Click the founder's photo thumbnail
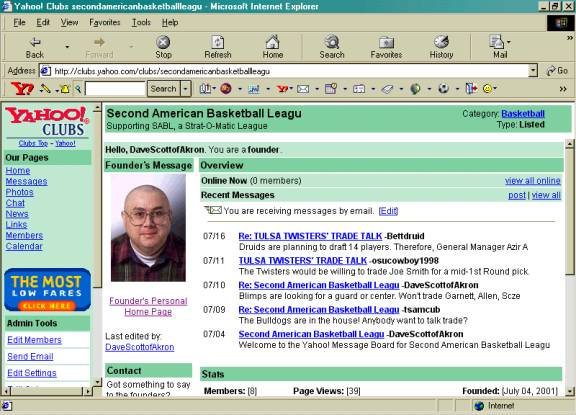Screen dimensions: 576x415 coord(148,228)
